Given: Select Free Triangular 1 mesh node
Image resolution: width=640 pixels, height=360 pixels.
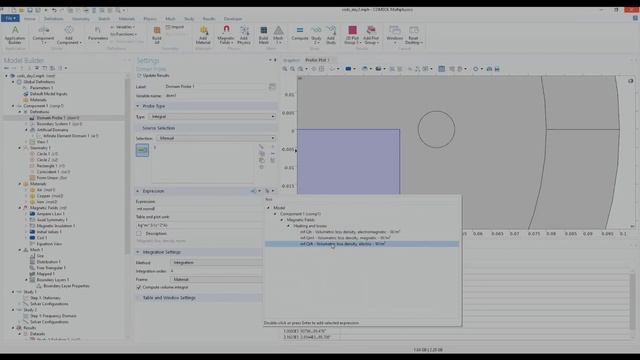Looking at the screenshot, I should 51,268.
